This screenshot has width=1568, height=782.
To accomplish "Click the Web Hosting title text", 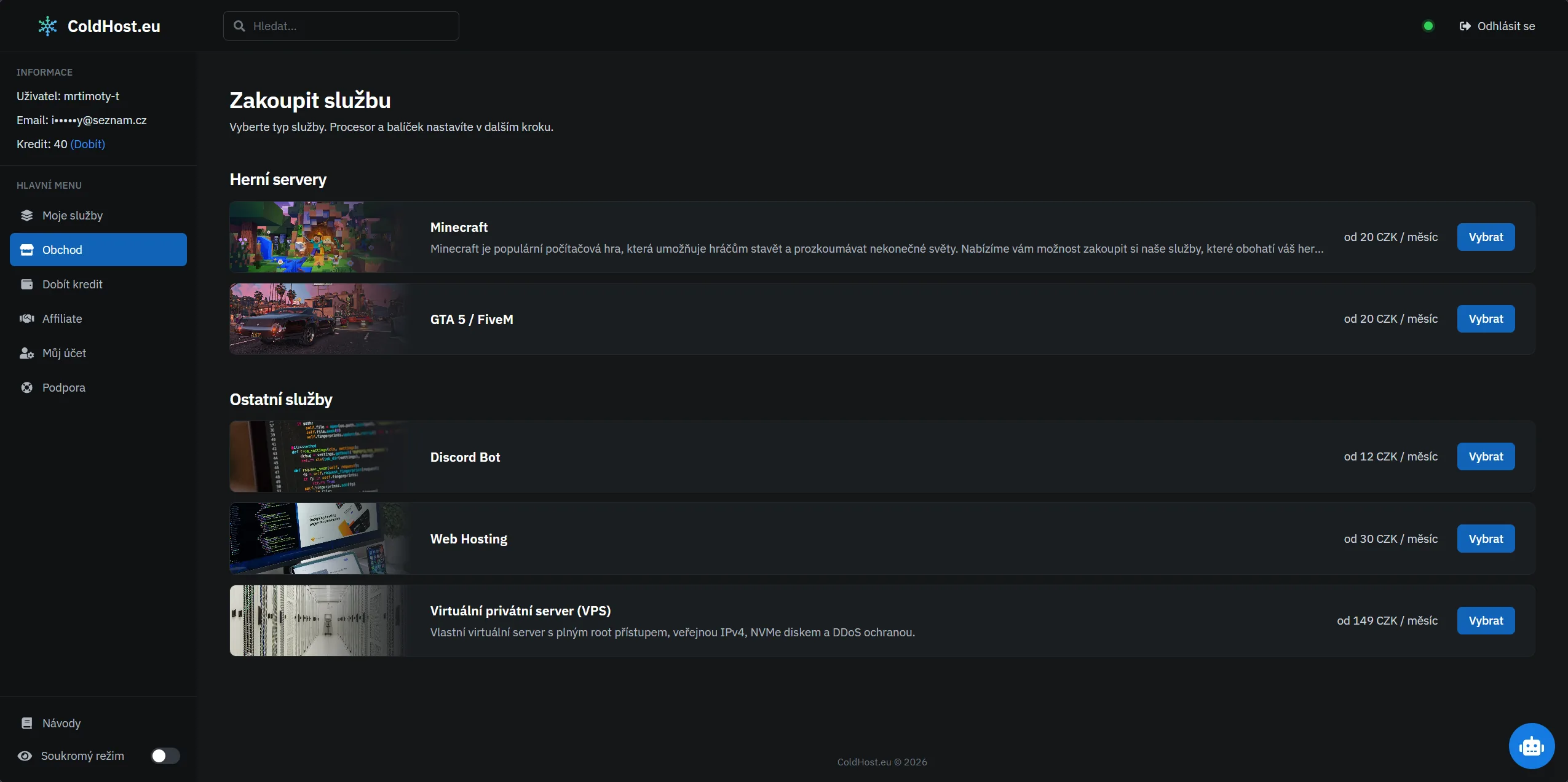I will pos(469,539).
